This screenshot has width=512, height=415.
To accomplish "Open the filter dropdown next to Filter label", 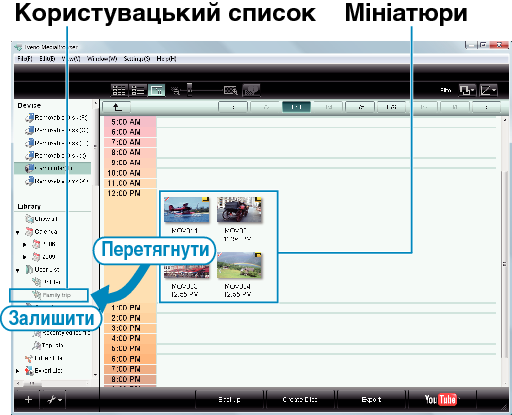I will [467, 90].
